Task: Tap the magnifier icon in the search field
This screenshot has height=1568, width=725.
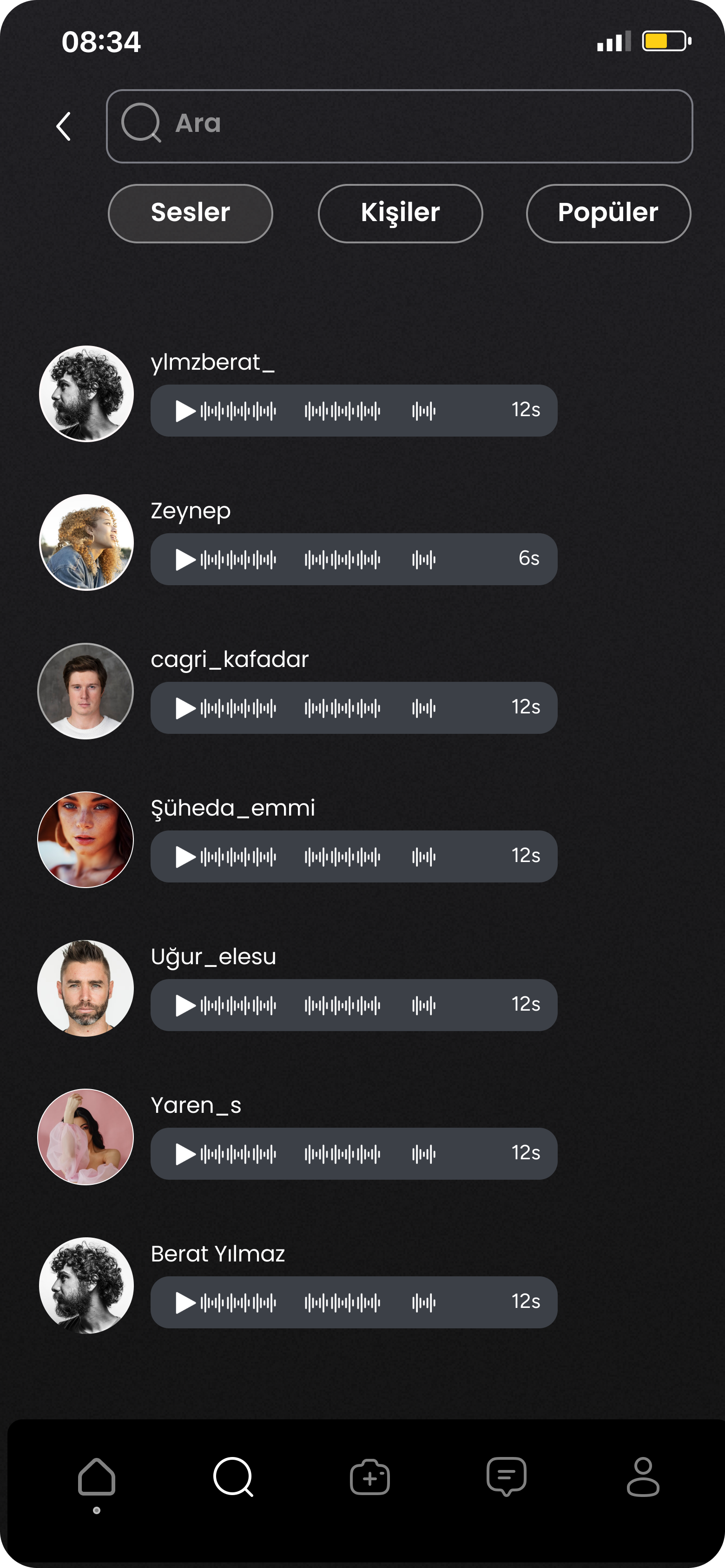Action: coord(141,123)
